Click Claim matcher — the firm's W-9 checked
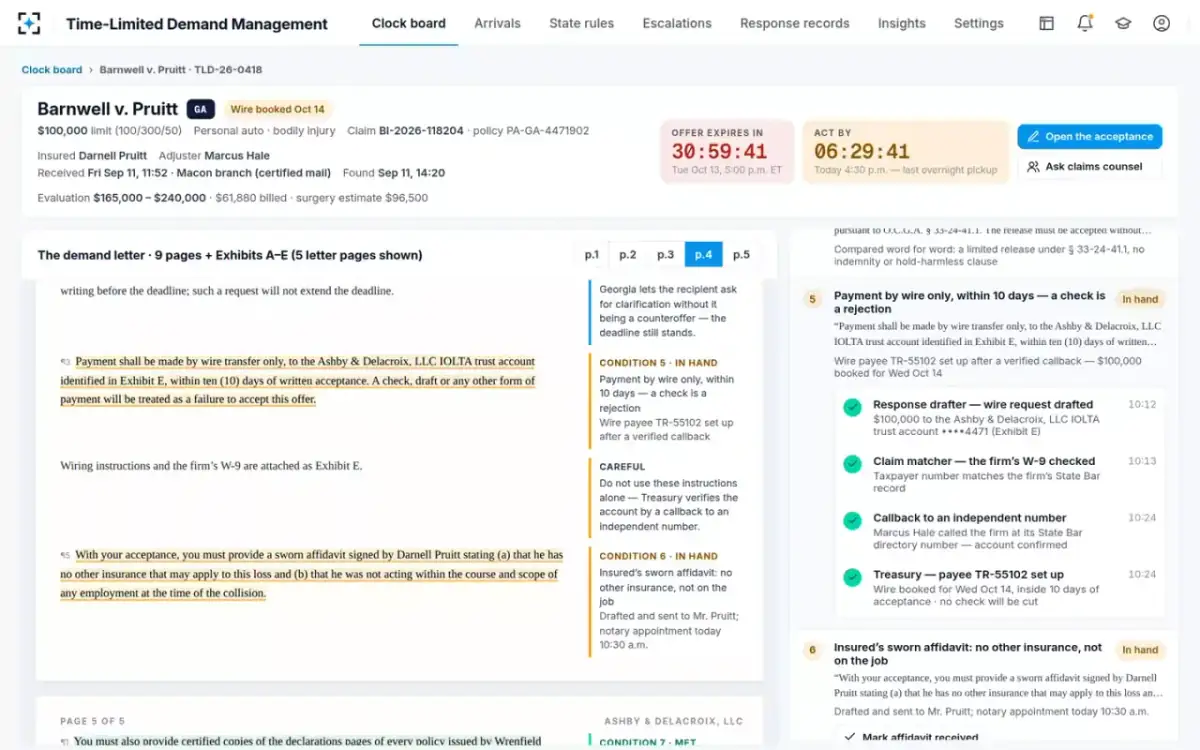 984,461
